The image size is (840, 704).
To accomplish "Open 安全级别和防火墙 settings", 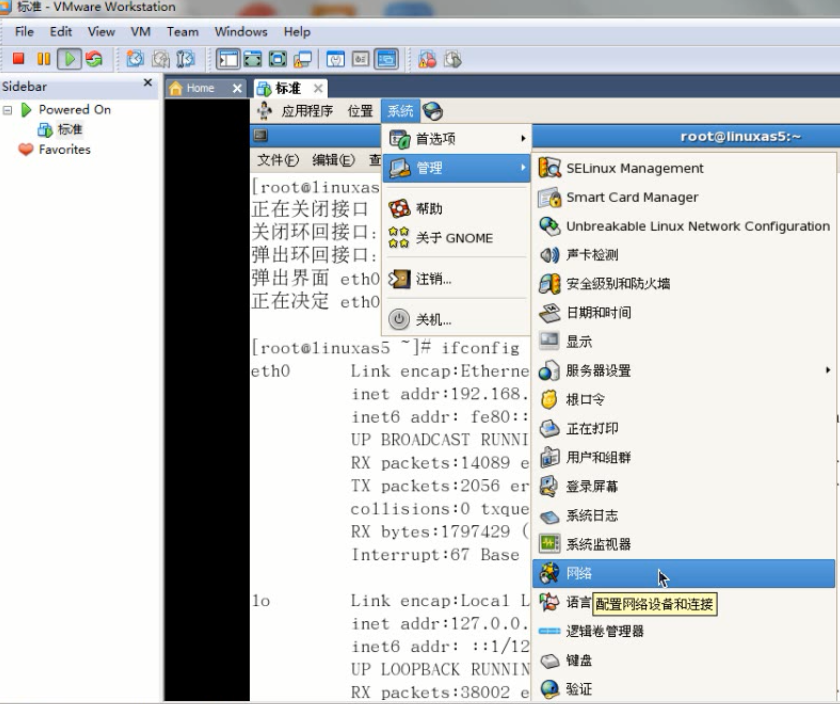I will pos(684,284).
